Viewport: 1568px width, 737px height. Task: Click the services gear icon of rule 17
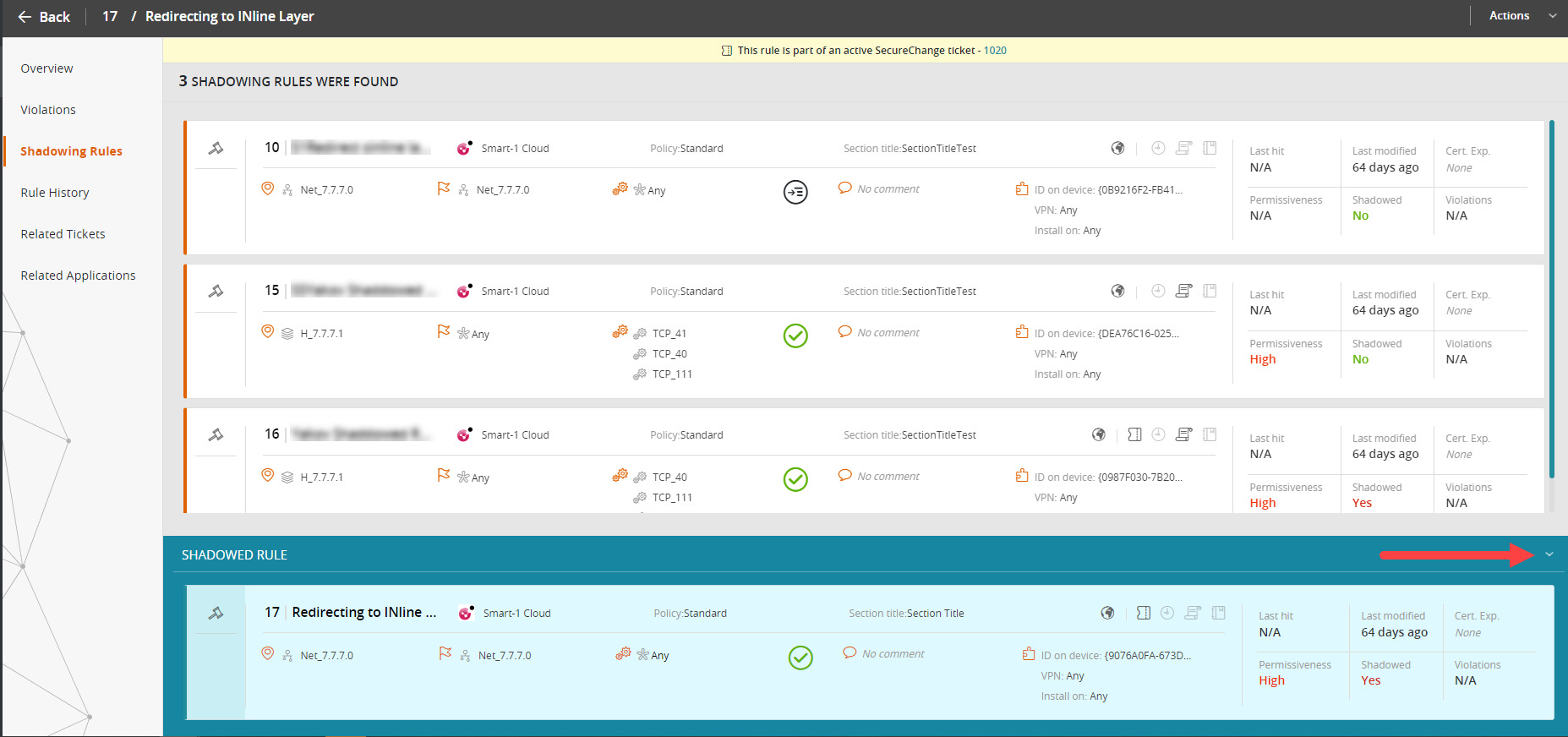pos(623,653)
